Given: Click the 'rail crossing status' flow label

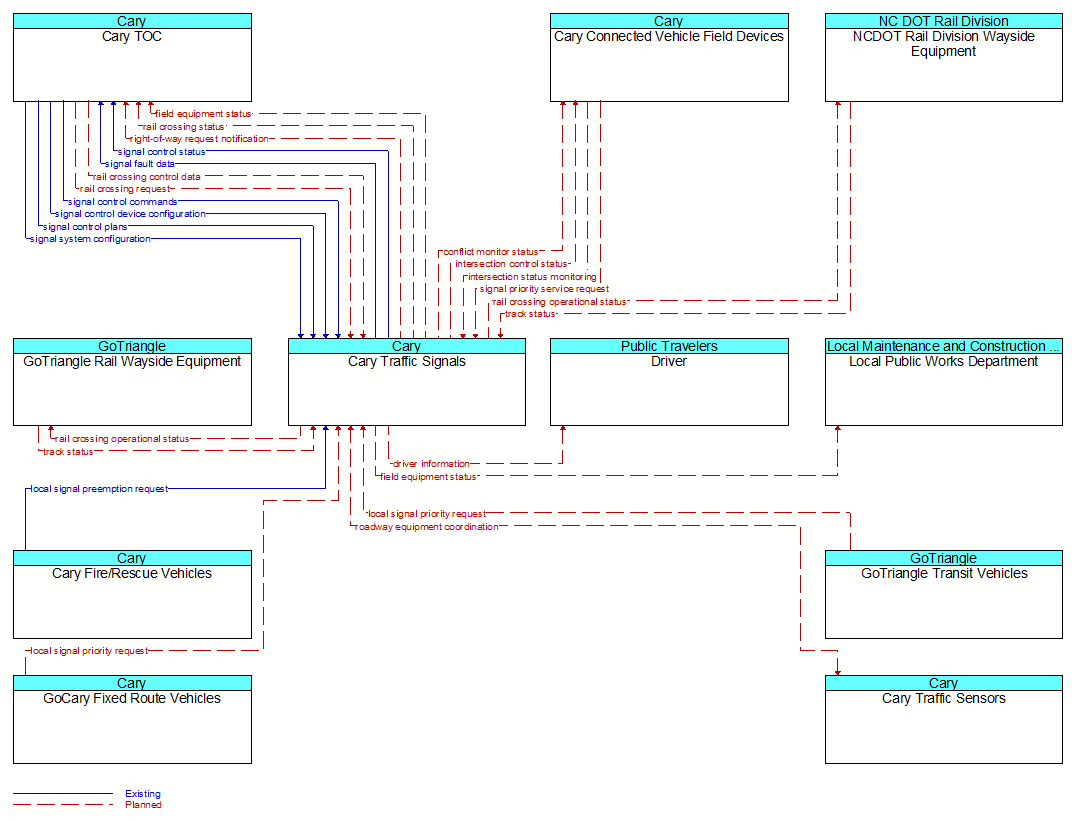Looking at the screenshot, I should click(x=183, y=127).
